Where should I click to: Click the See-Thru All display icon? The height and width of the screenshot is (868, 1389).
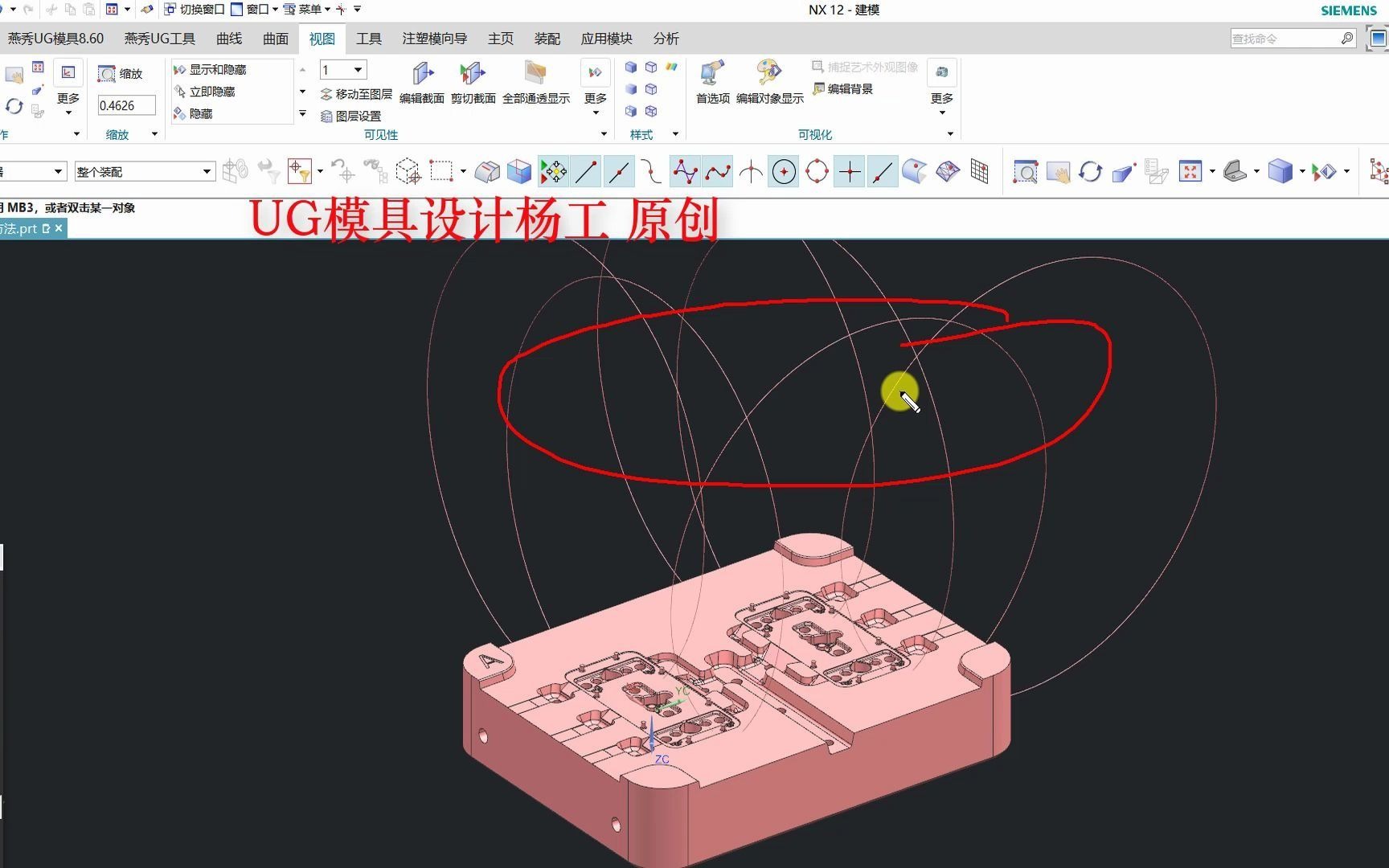coord(535,74)
